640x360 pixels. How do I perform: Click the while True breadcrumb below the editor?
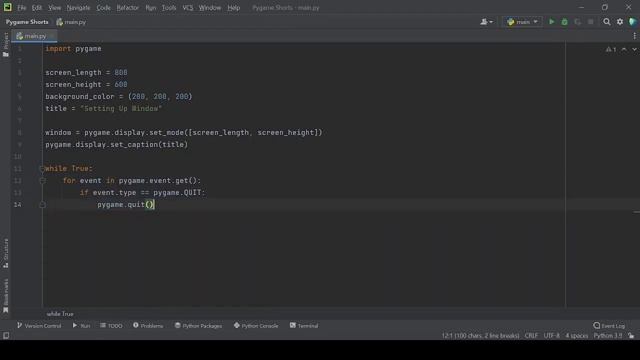pos(60,314)
